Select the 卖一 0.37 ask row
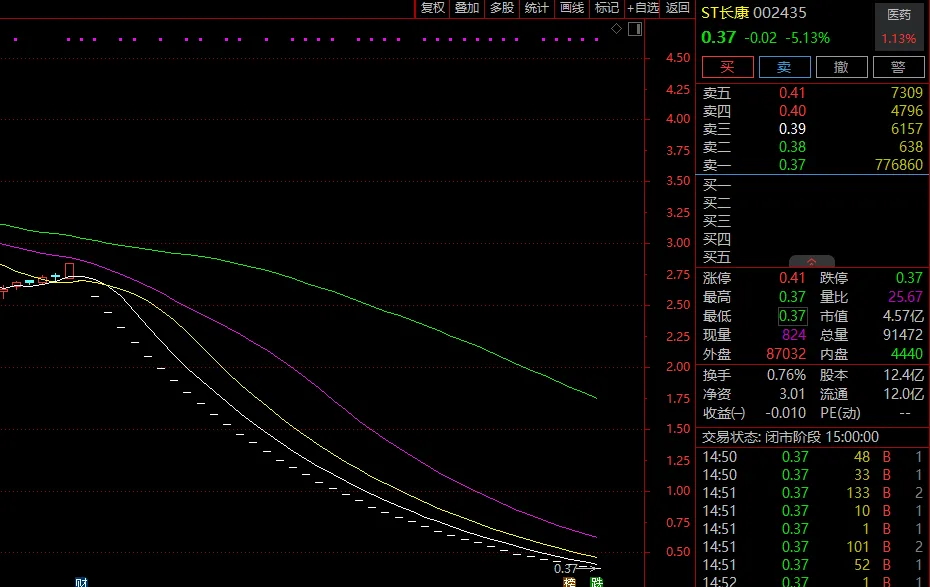 (x=813, y=165)
